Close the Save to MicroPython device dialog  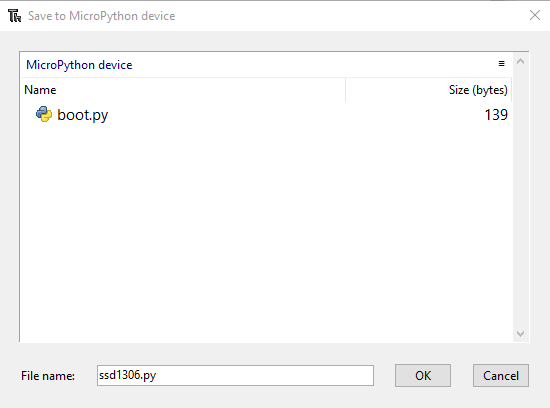click(535, 15)
